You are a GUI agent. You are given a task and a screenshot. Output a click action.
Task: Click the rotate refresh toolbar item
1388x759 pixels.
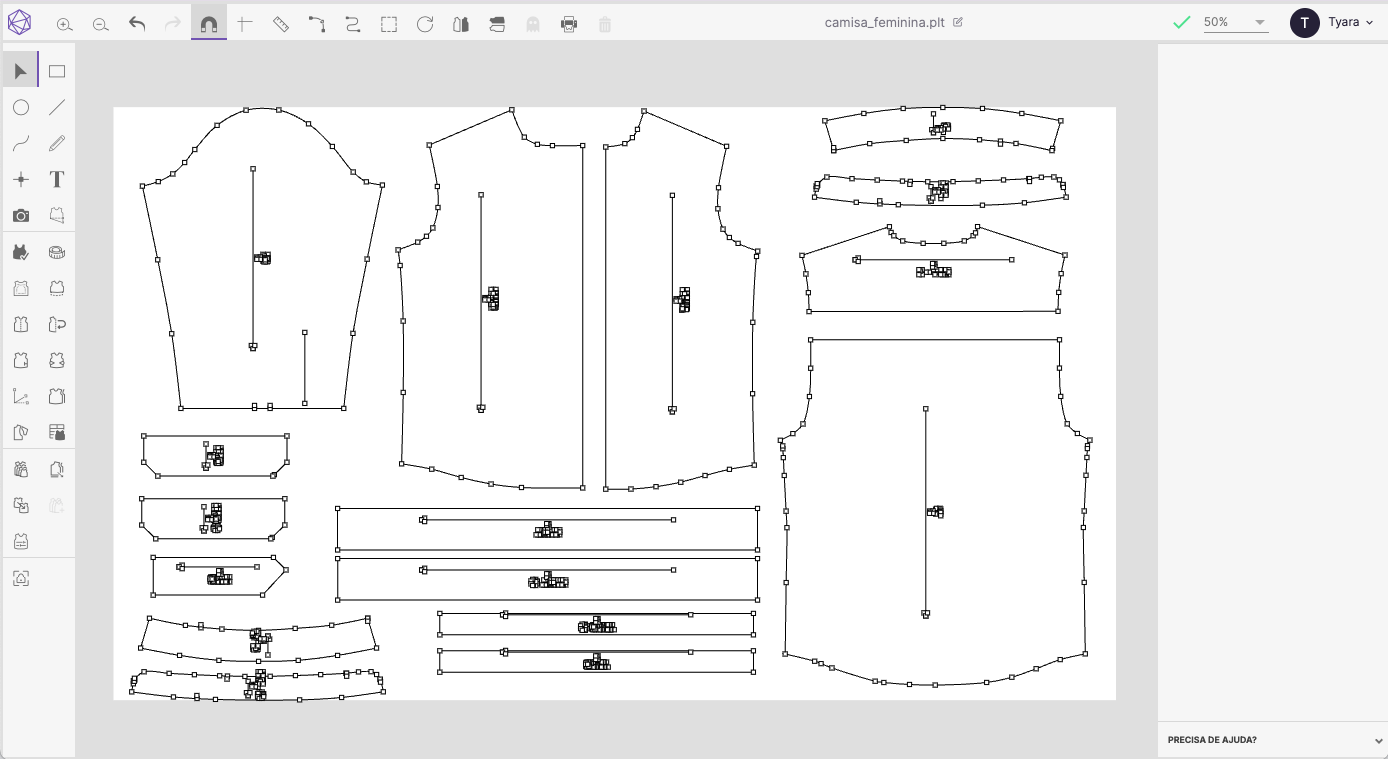[x=425, y=24]
